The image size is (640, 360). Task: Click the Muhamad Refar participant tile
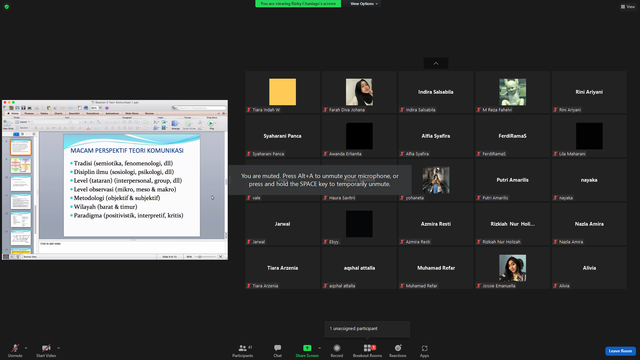[436, 268]
